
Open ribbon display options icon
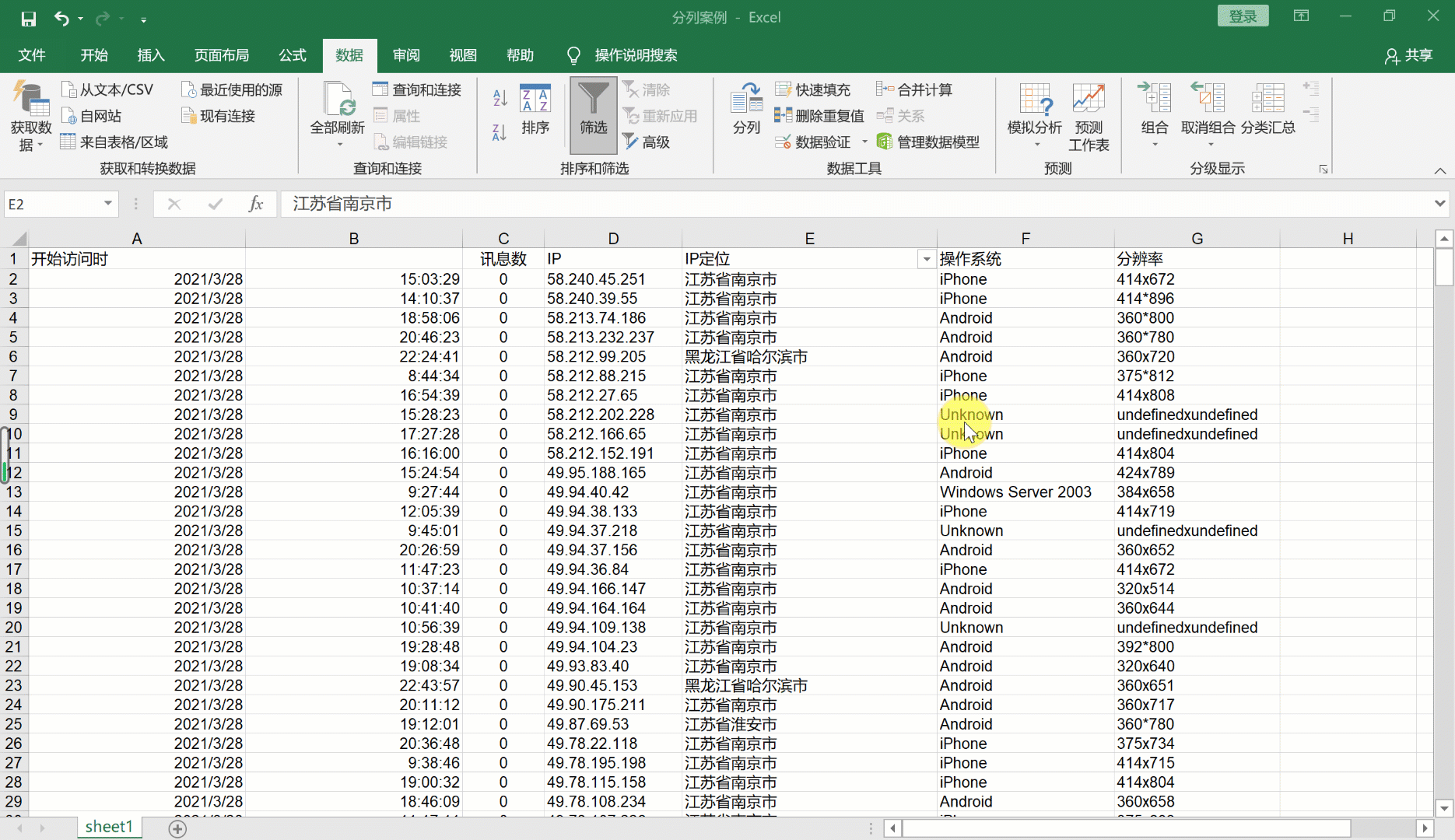(x=1301, y=16)
